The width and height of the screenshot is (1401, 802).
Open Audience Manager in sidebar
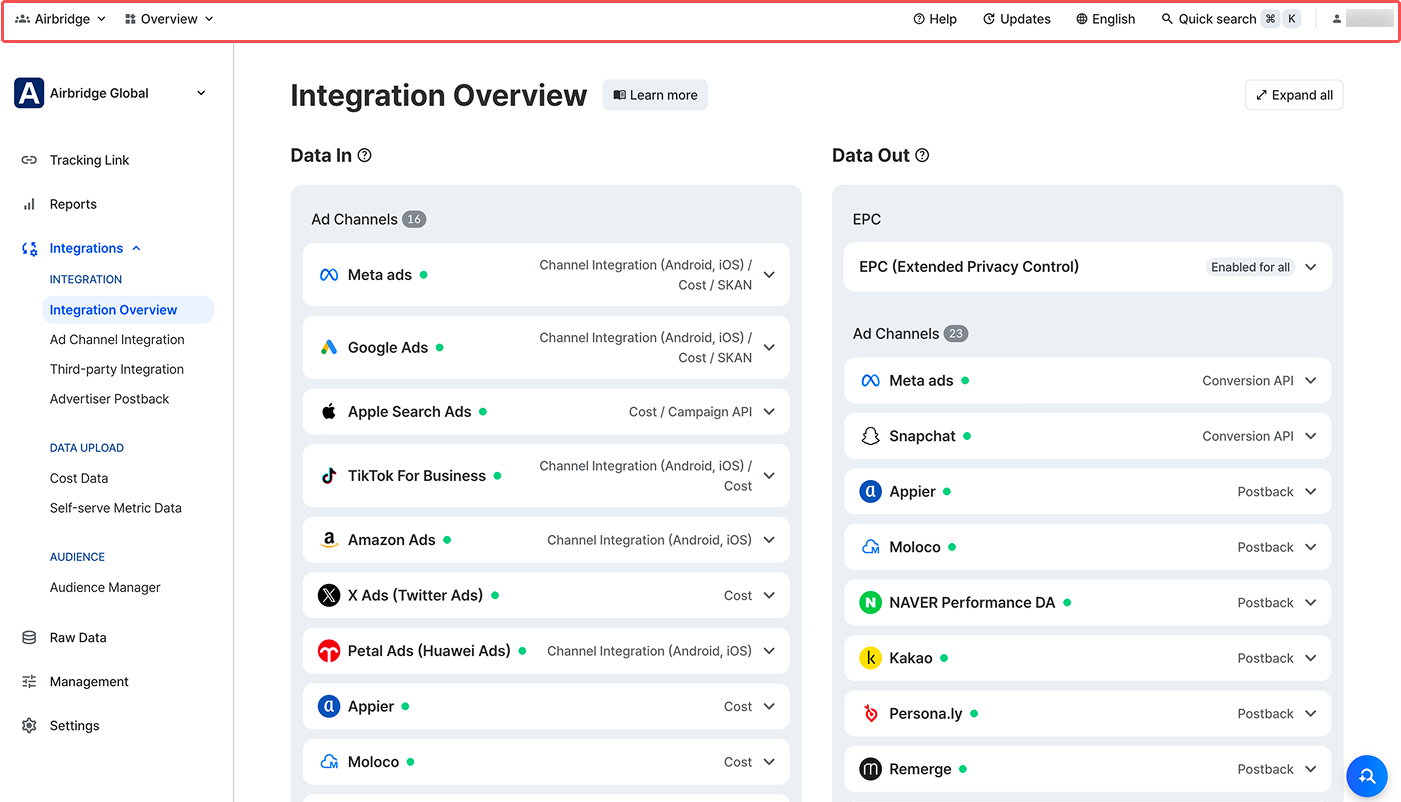[105, 588]
